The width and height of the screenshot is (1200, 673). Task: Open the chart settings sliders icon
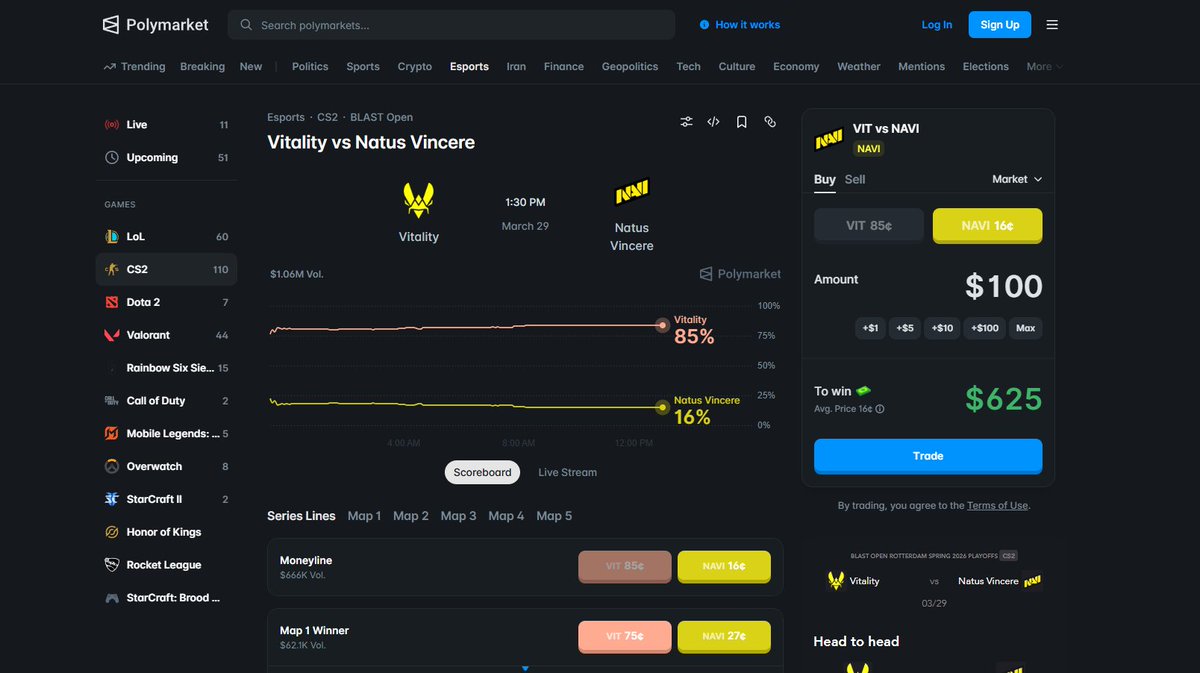[x=686, y=122]
